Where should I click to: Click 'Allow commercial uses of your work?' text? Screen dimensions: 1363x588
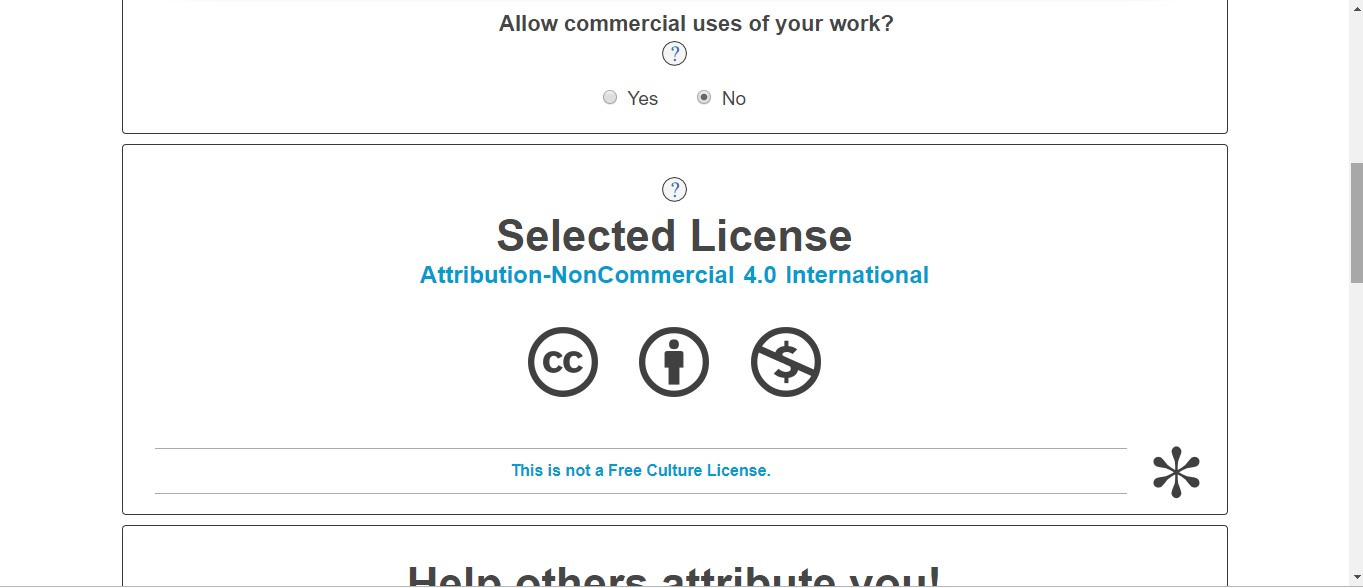[696, 23]
